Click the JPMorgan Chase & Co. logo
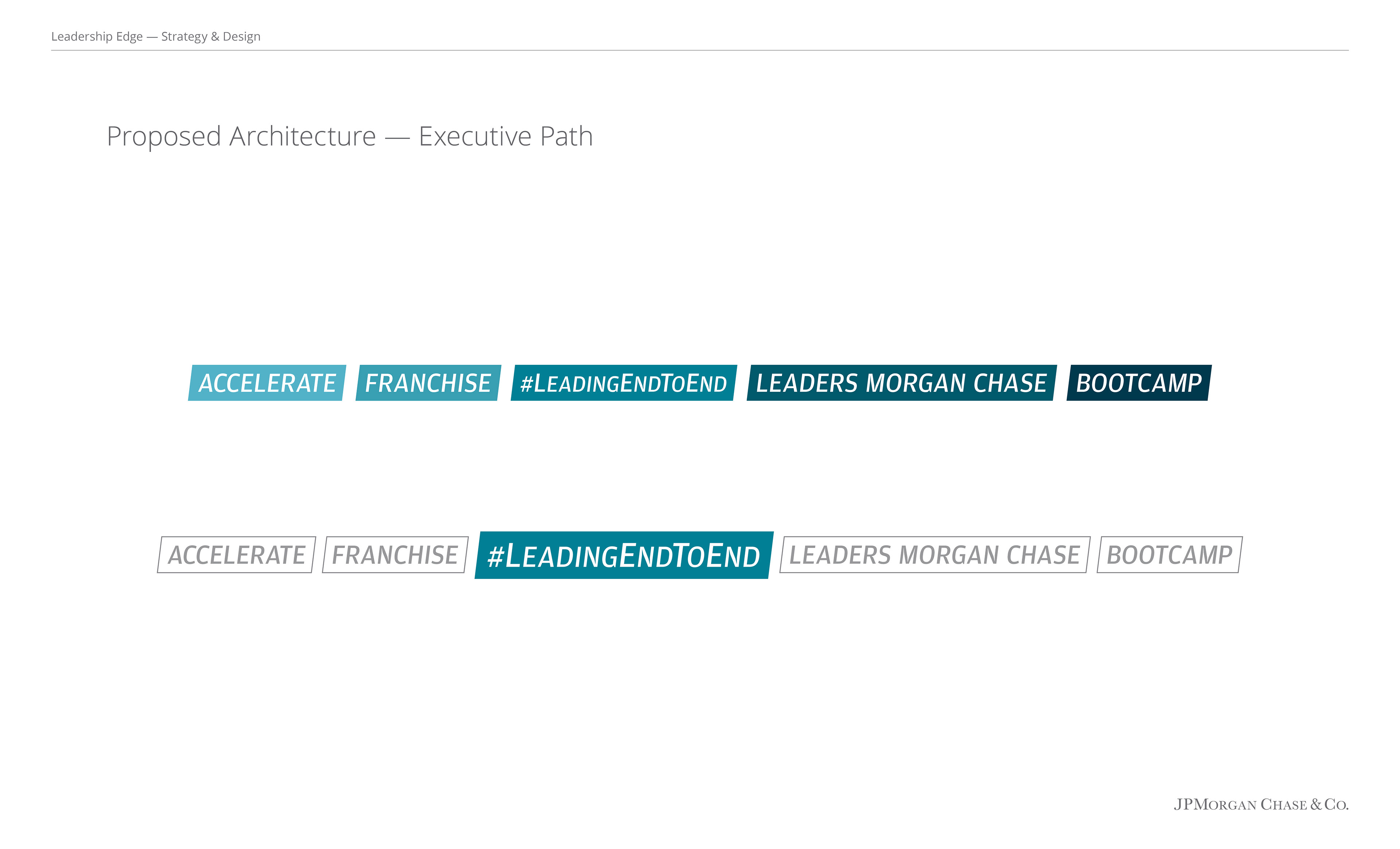 (1261, 805)
